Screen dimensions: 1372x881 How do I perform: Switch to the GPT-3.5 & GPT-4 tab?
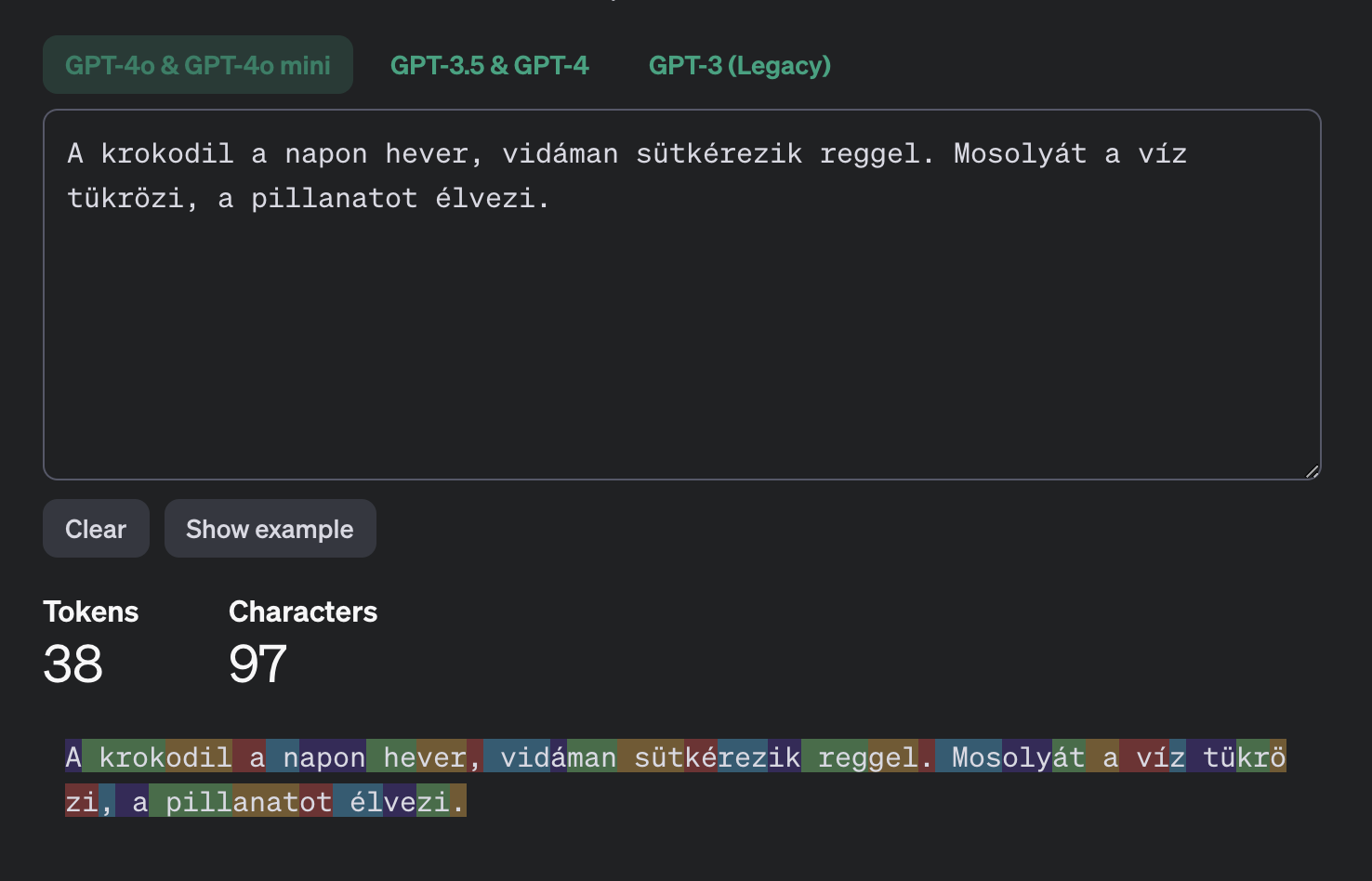(489, 65)
